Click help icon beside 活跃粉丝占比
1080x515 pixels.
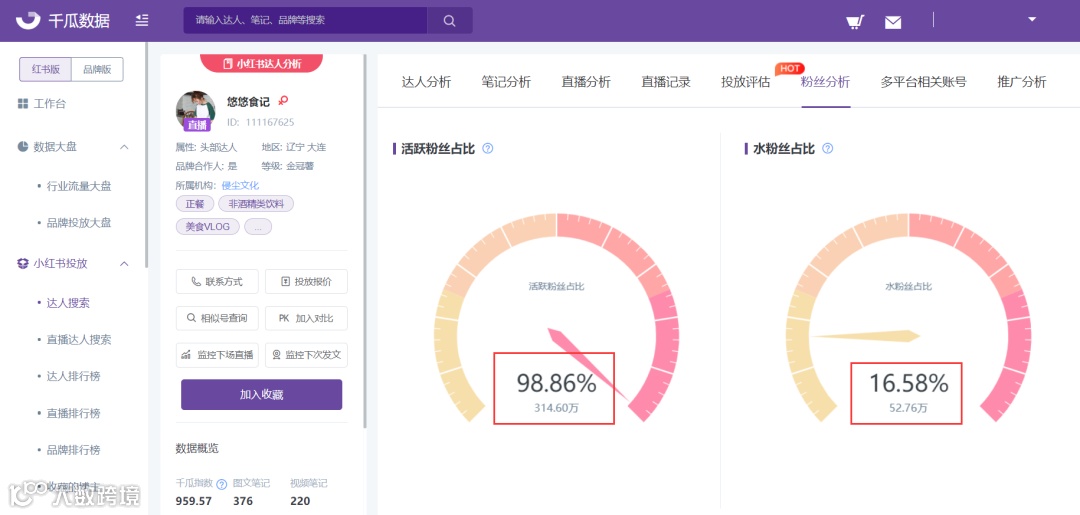click(488, 149)
